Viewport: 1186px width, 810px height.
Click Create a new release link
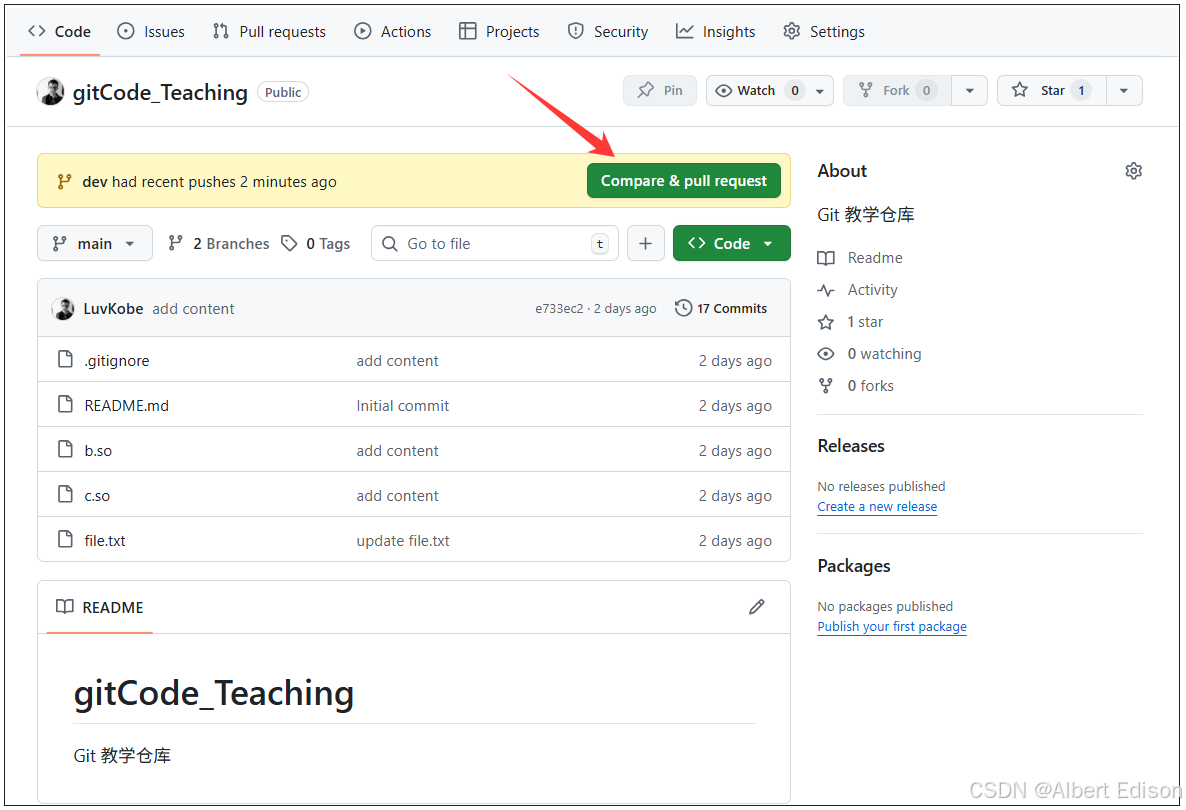click(877, 507)
